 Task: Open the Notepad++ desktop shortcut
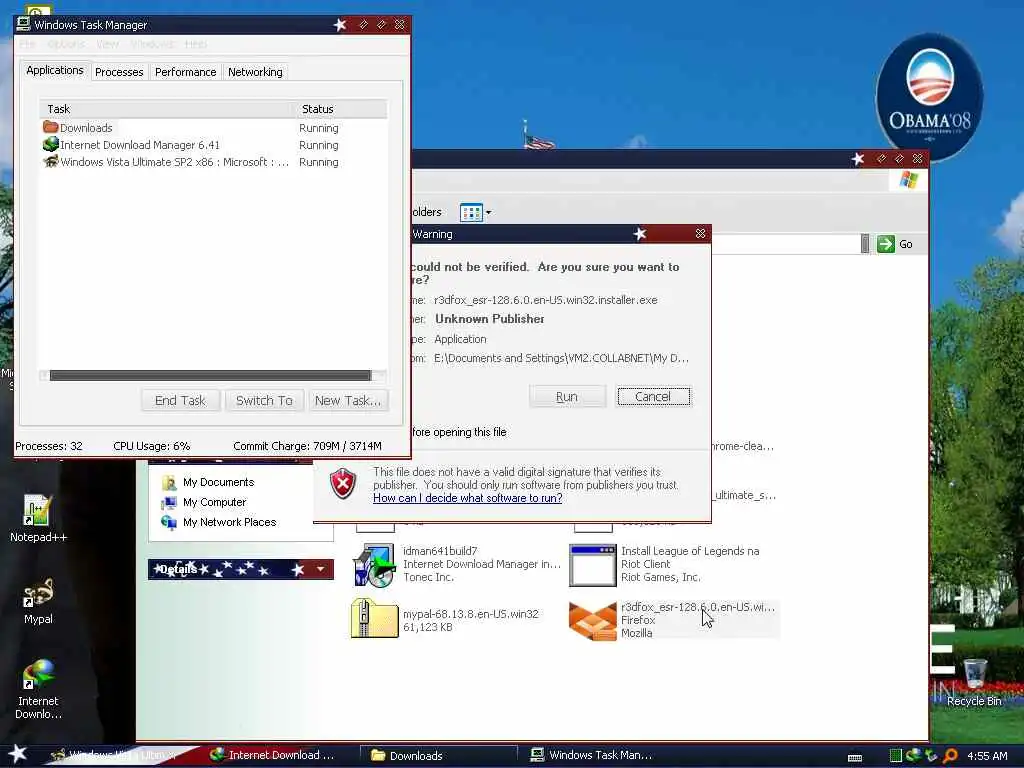[x=37, y=519]
